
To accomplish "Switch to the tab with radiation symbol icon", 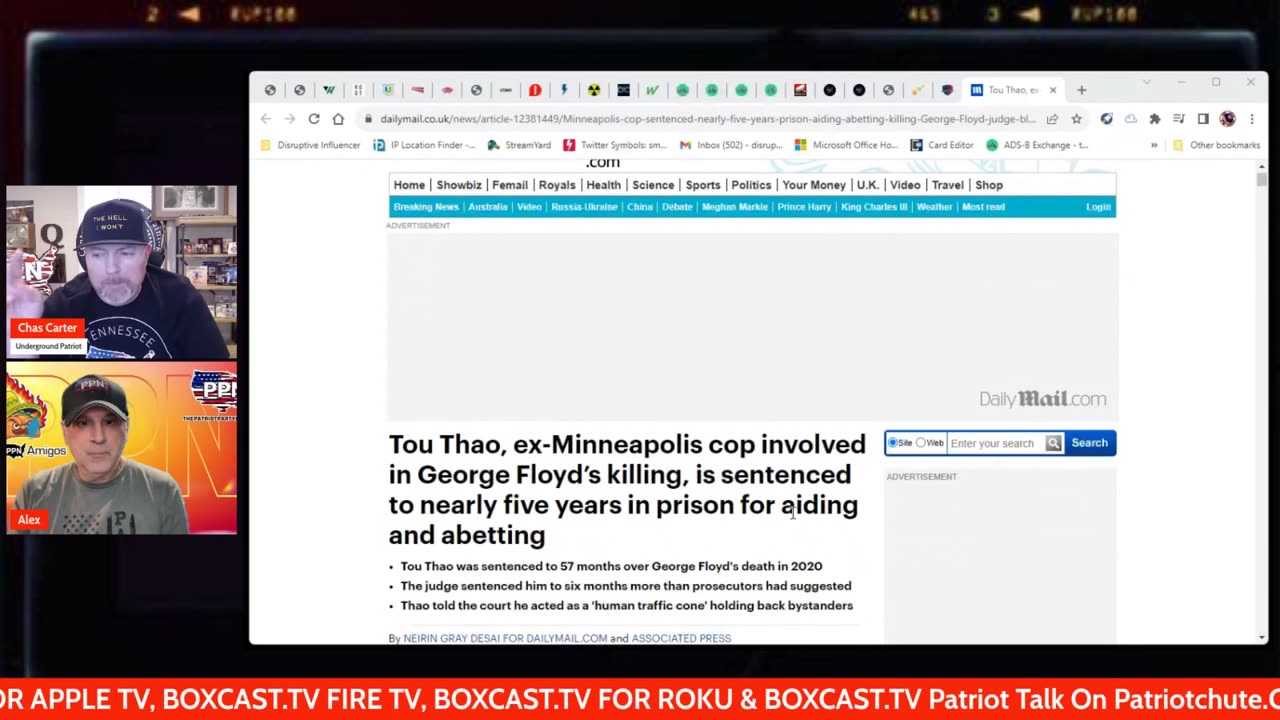I will pyautogui.click(x=594, y=90).
